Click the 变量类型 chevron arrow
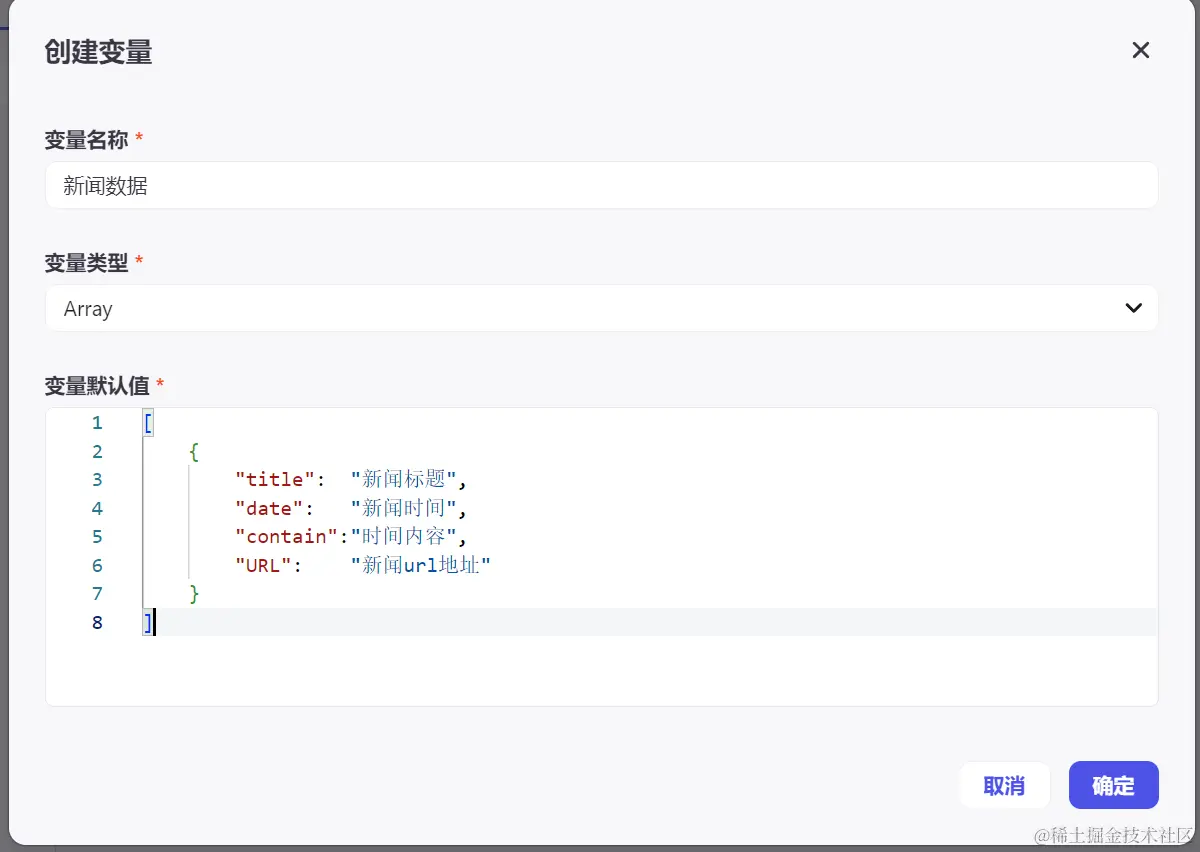Viewport: 1200px width, 852px height. point(1133,308)
